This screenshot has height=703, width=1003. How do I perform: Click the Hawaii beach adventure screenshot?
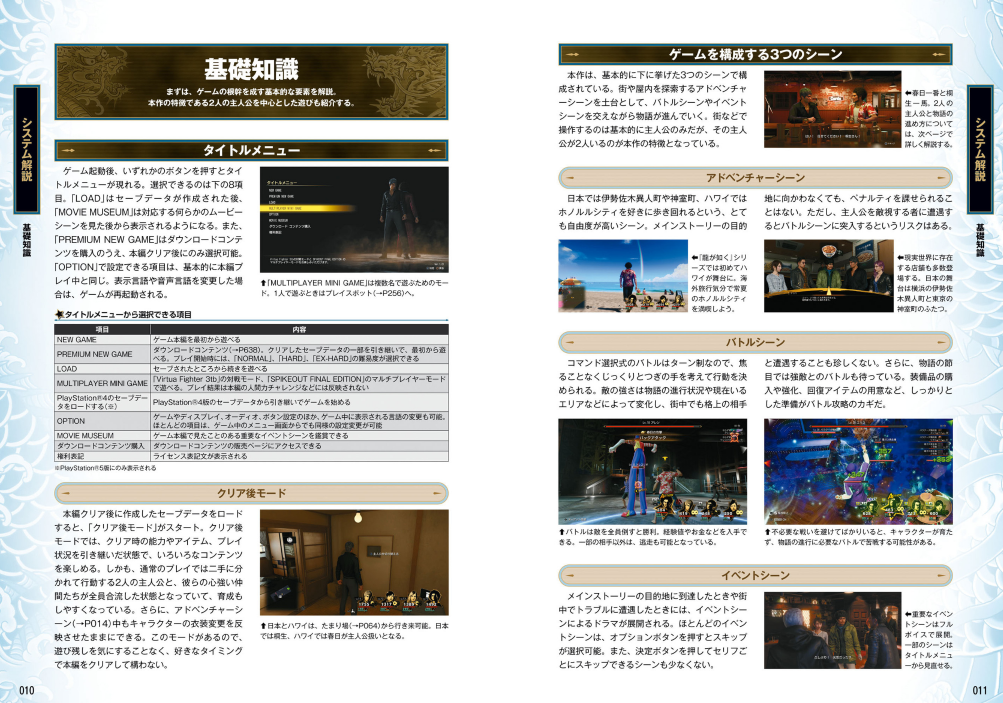[622, 276]
